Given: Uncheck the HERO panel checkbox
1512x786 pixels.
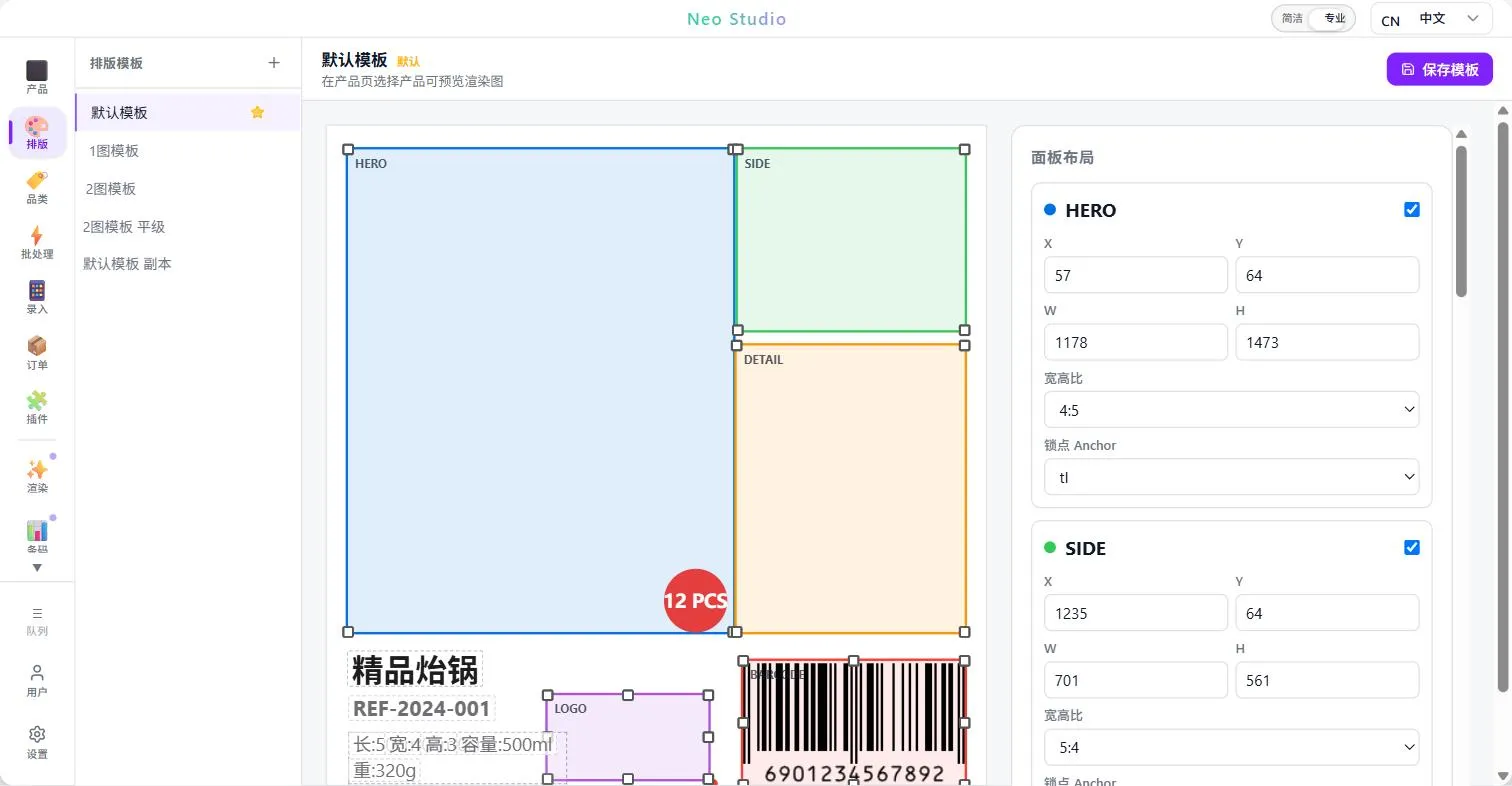Looking at the screenshot, I should coord(1412,210).
